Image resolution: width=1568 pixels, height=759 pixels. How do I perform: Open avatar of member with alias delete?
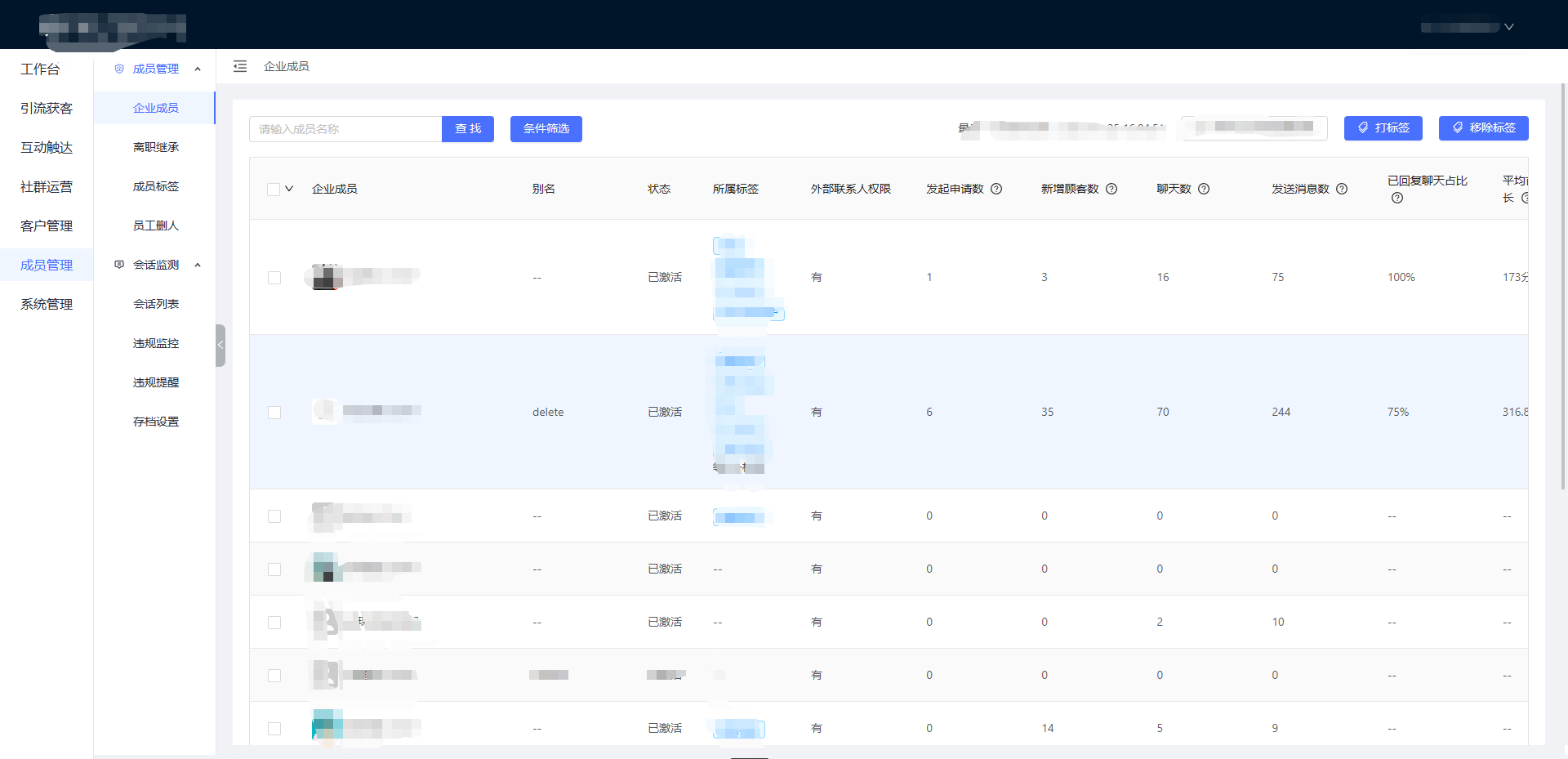coord(324,410)
